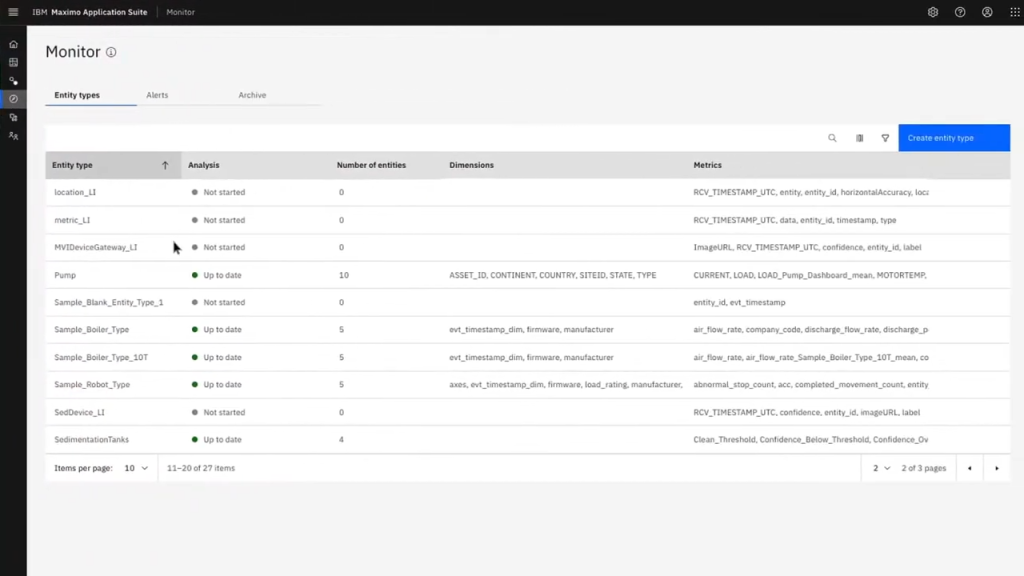This screenshot has width=1024, height=576.
Task: Open the filter icon in the table toolbar
Action: point(884,138)
